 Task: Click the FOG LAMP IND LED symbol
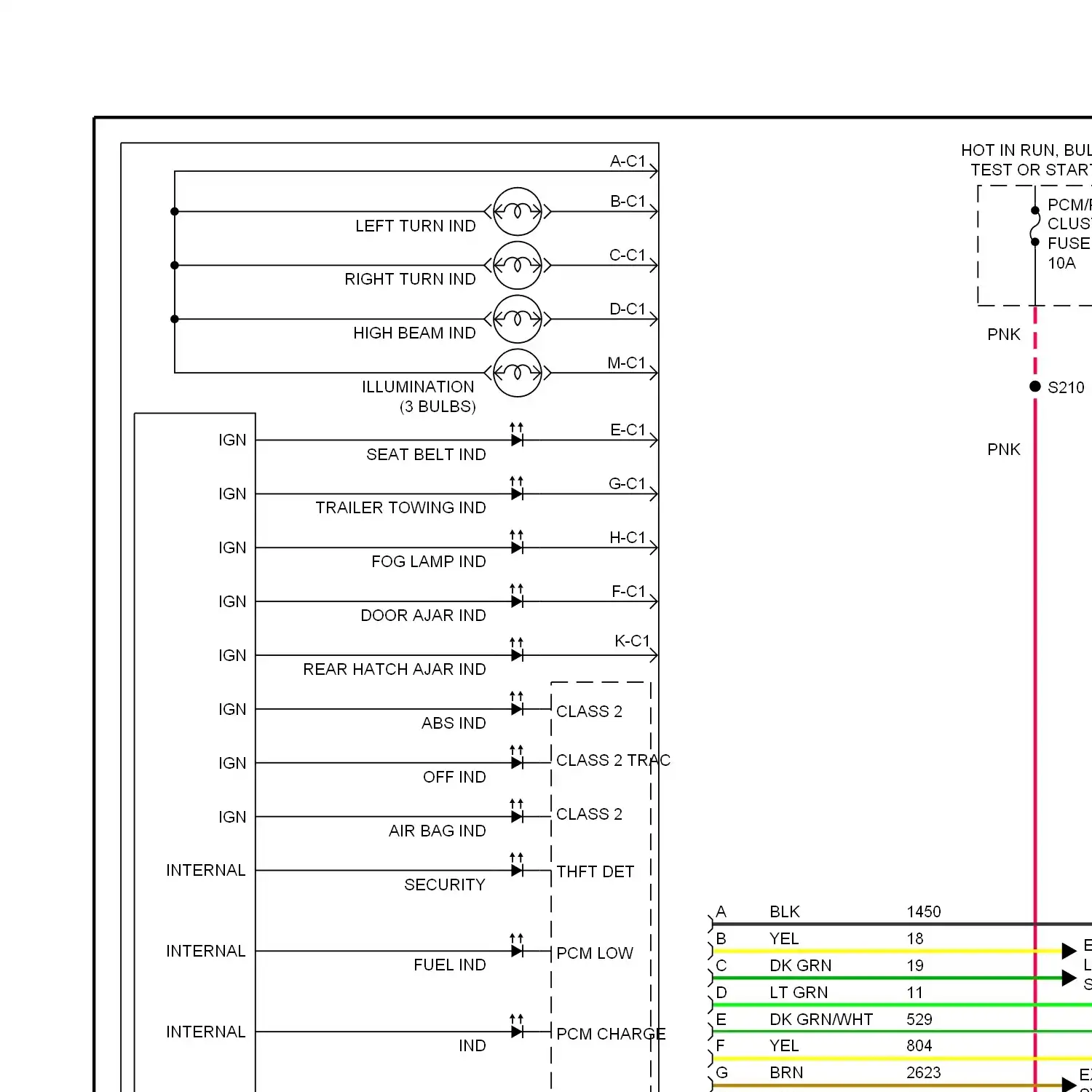517,543
